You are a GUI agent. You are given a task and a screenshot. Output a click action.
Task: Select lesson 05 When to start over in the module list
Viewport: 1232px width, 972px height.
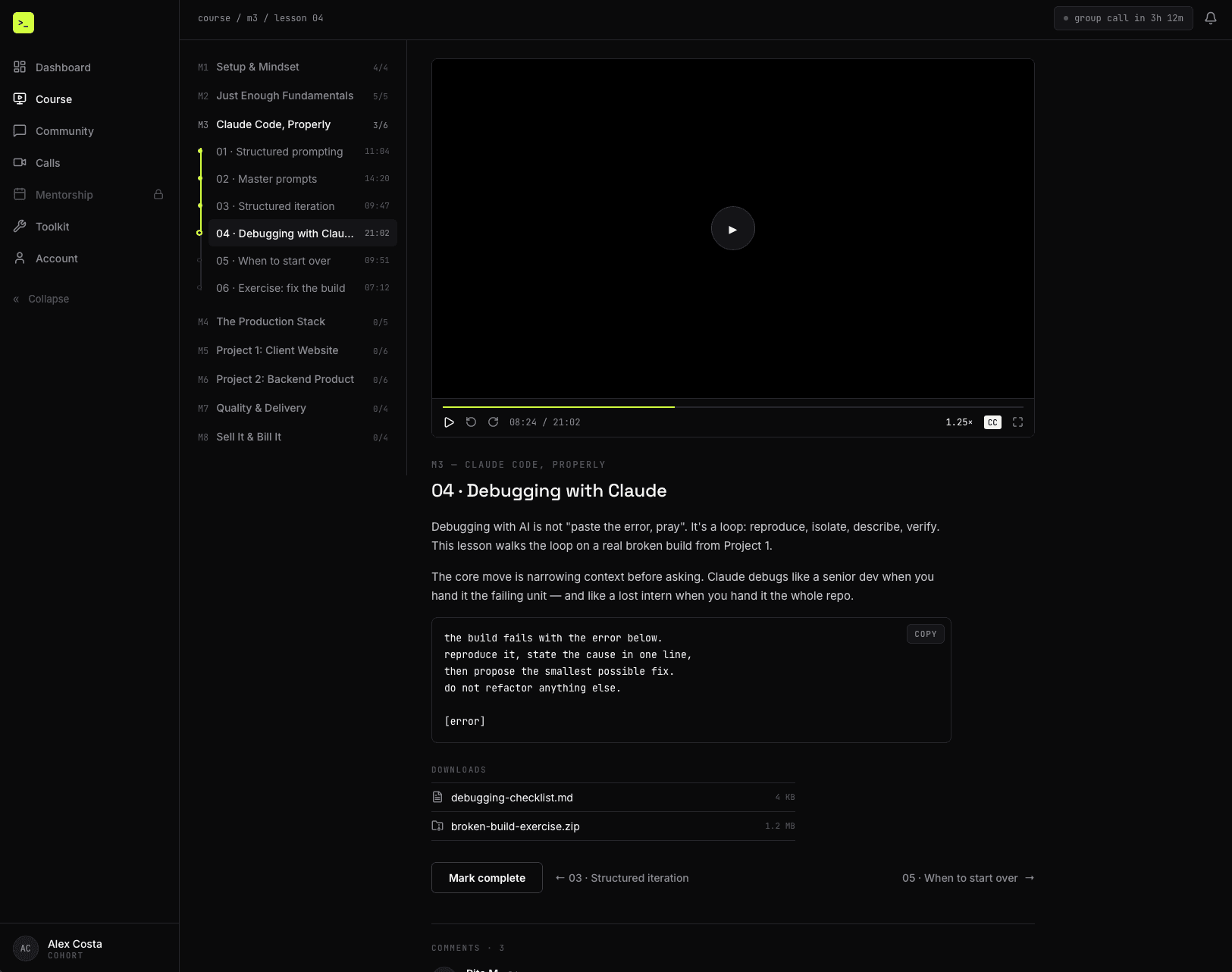coord(303,261)
